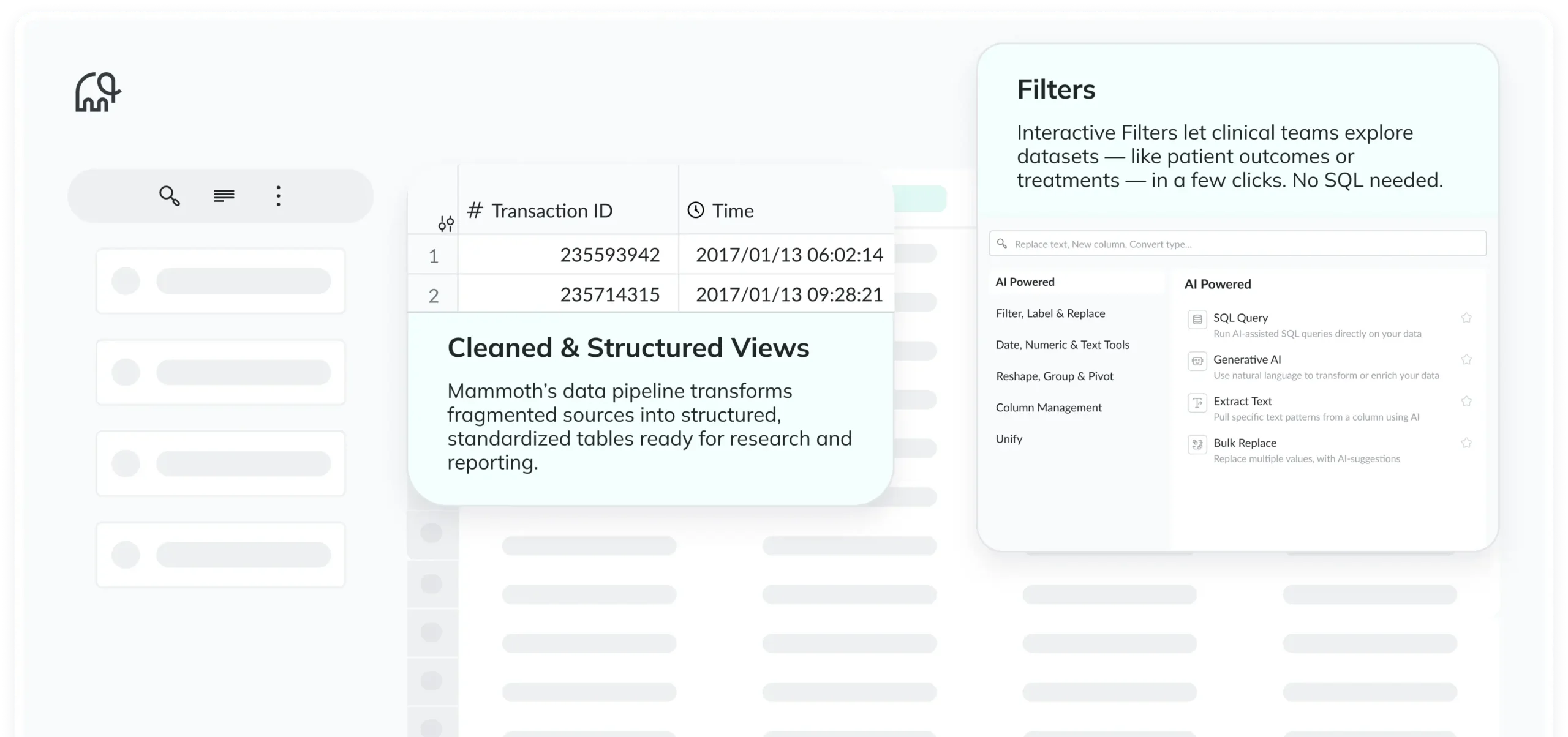Click the Replace text search field
The width and height of the screenshot is (1568, 737).
click(1237, 244)
